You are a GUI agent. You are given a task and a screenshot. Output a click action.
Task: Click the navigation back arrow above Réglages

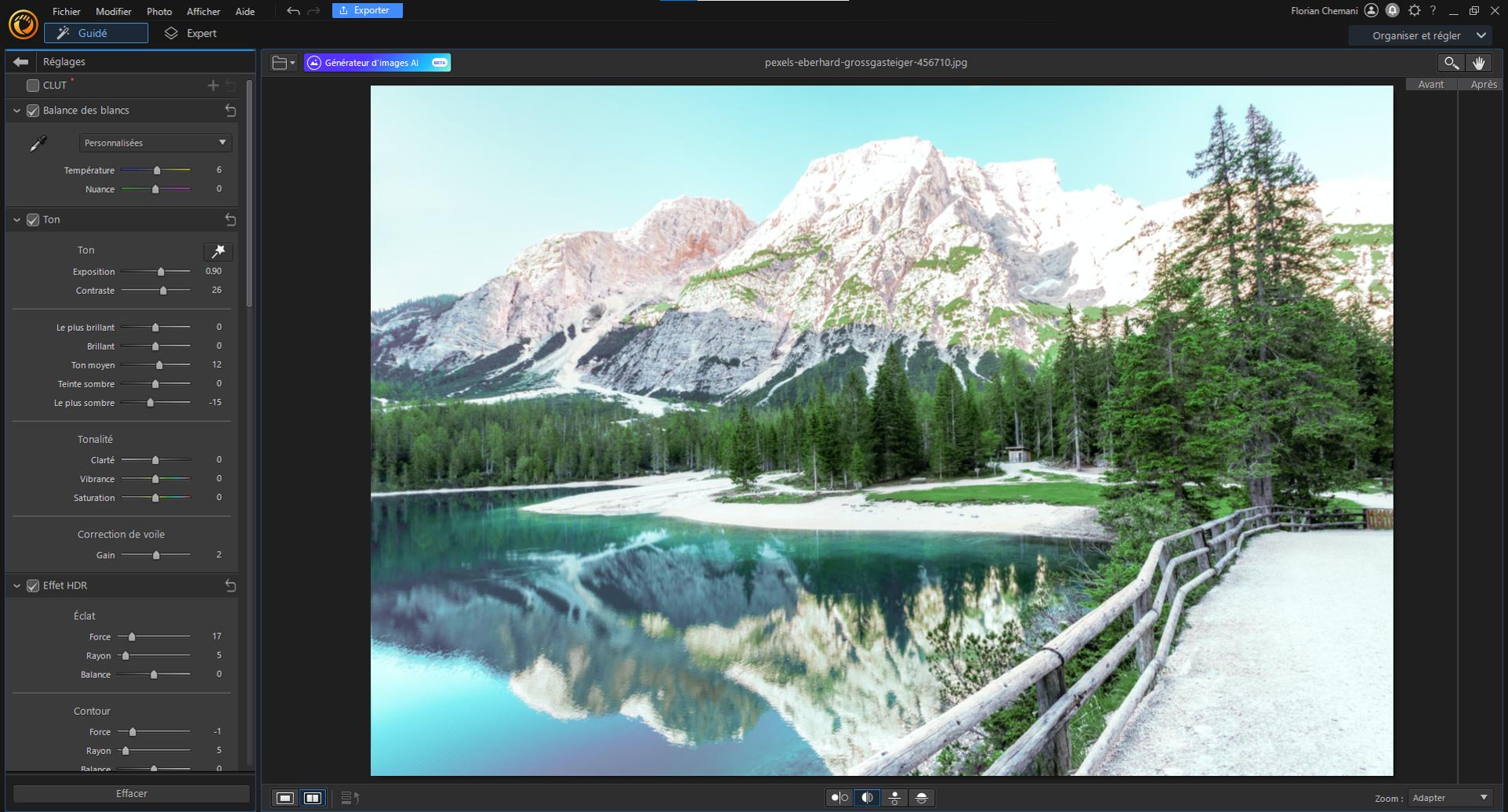[21, 61]
